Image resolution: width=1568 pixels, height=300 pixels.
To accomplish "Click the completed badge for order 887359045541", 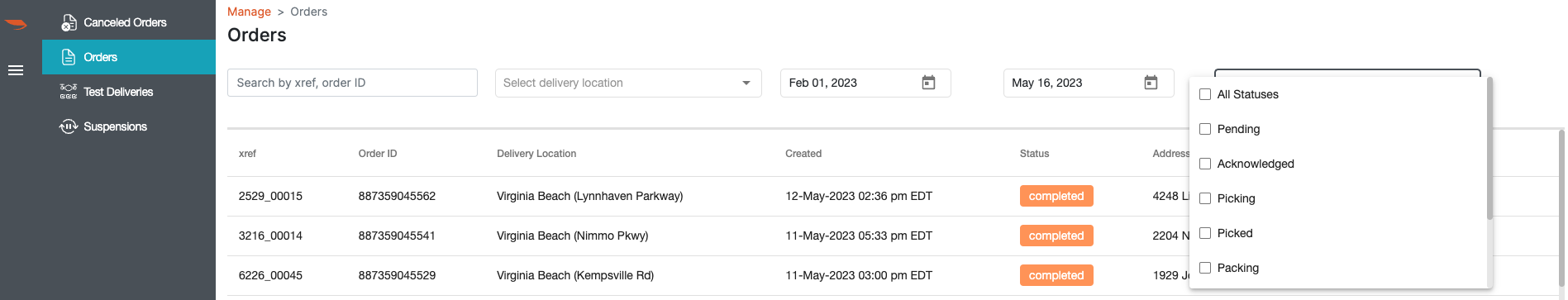I will [1056, 236].
